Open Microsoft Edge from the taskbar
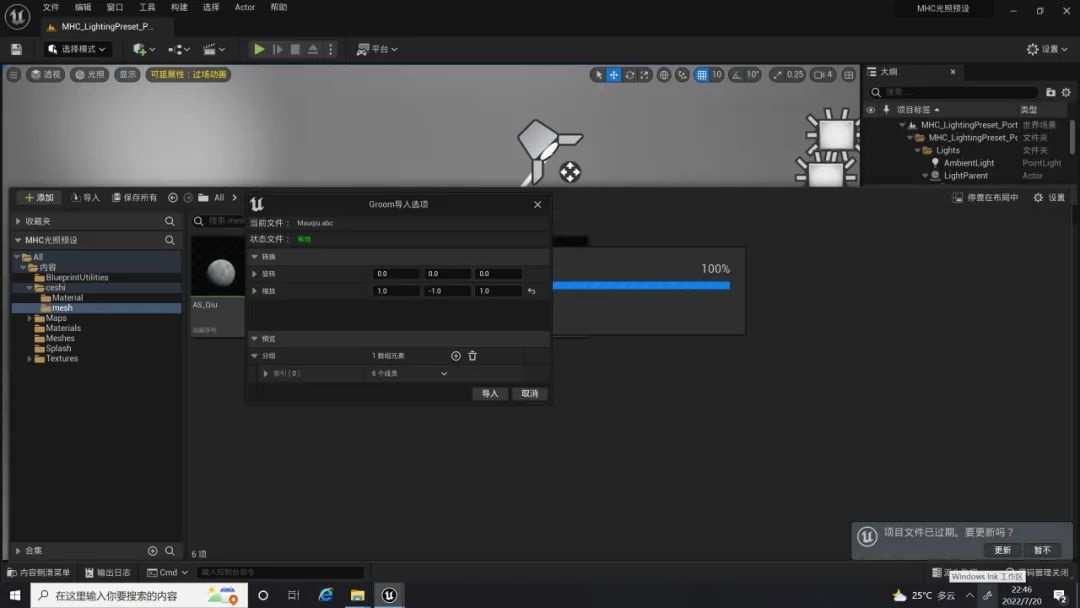Image resolution: width=1080 pixels, height=608 pixels. point(326,595)
